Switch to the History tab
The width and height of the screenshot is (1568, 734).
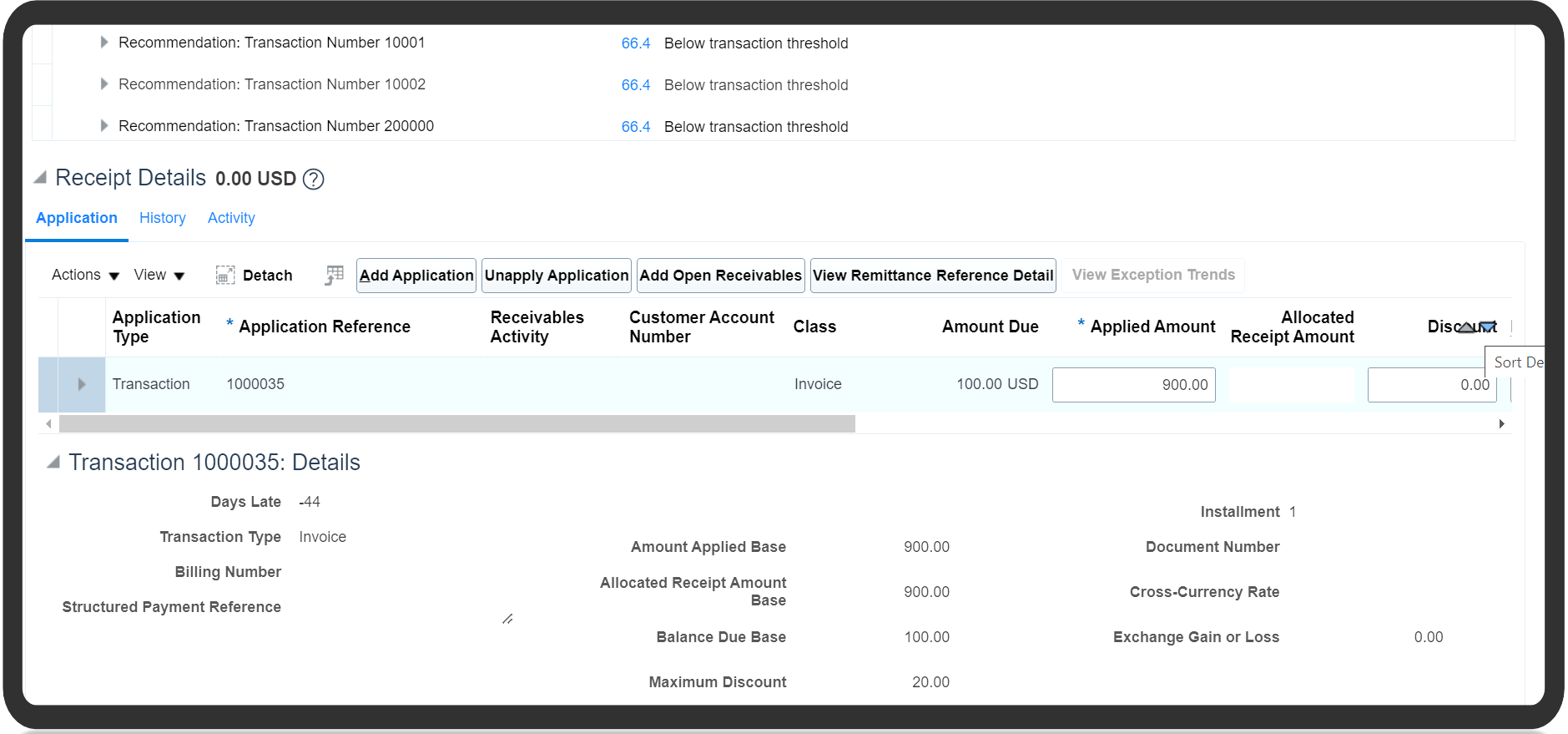tap(163, 218)
